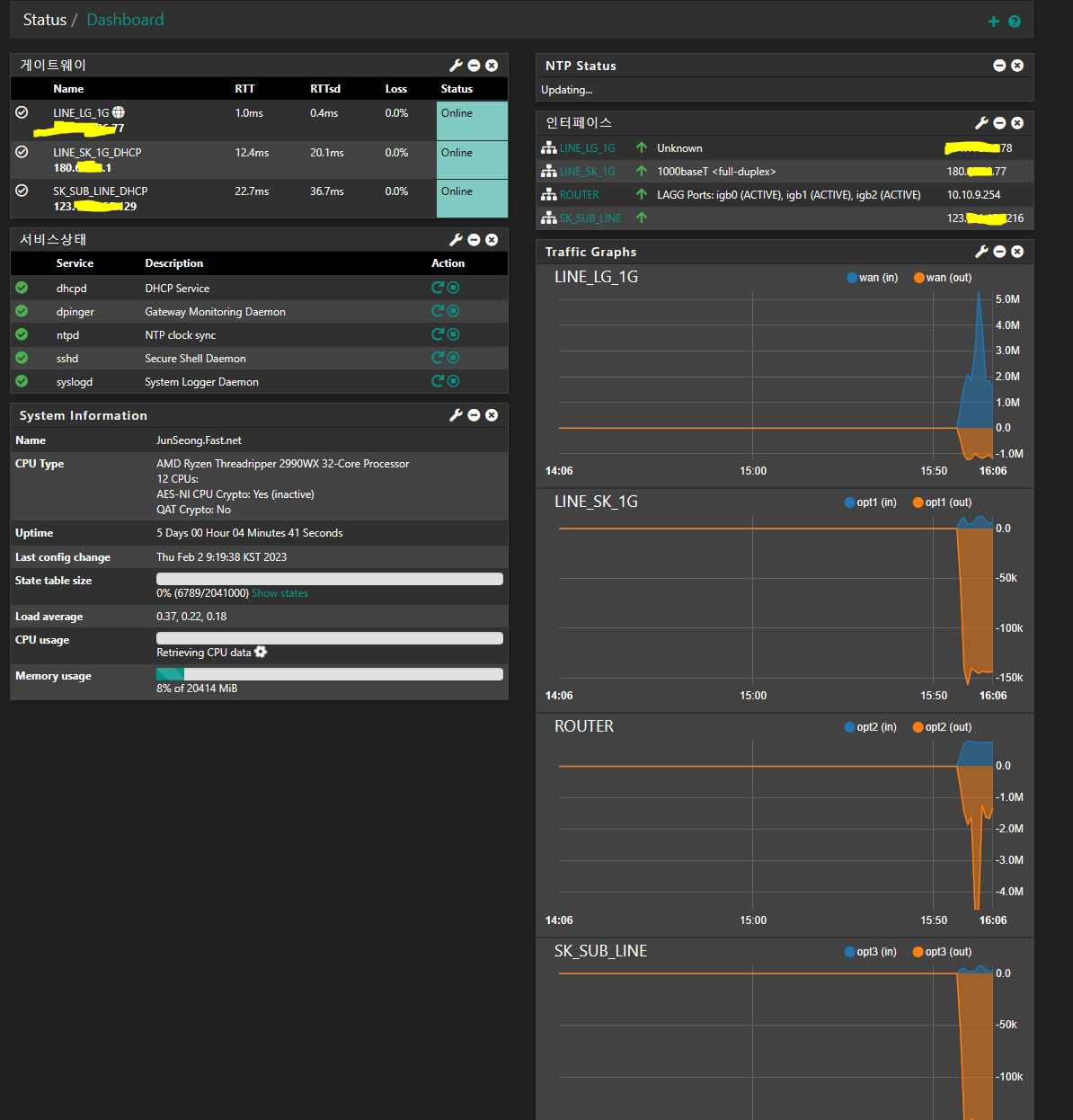The height and width of the screenshot is (1120, 1073).
Task: Stop the syslogd service
Action: tap(453, 381)
